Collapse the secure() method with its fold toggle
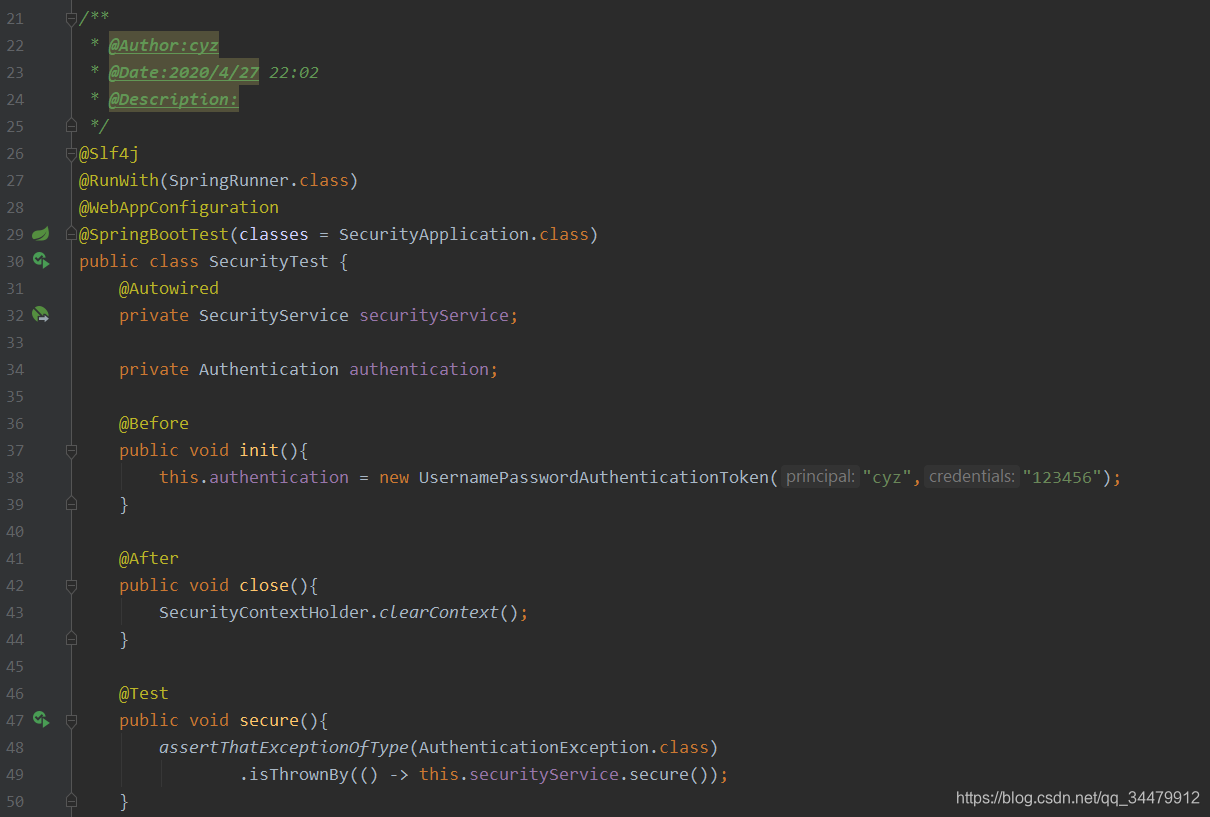Image resolution: width=1210 pixels, height=817 pixels. click(x=71, y=720)
